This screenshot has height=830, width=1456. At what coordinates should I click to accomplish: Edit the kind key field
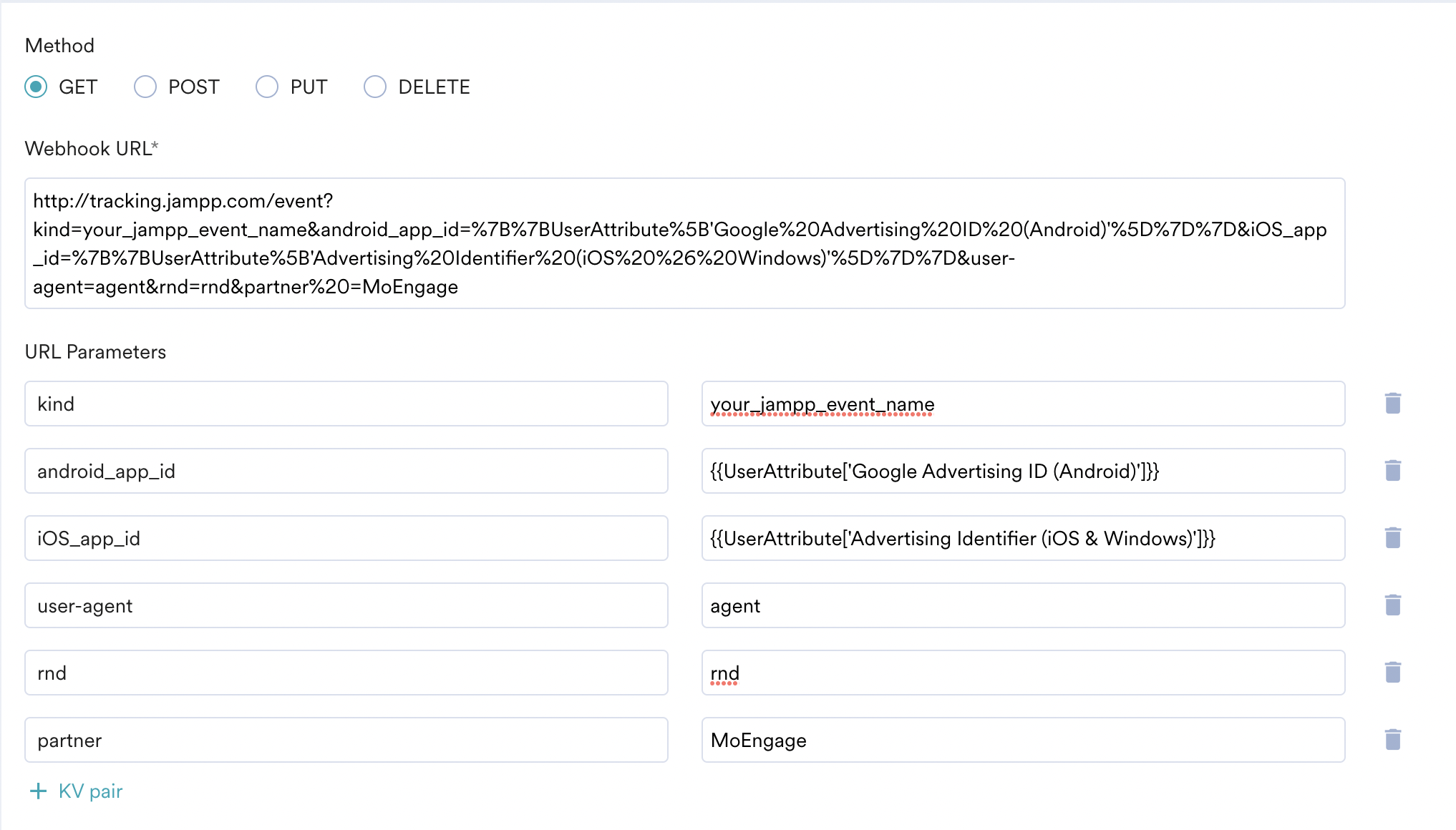(x=346, y=404)
